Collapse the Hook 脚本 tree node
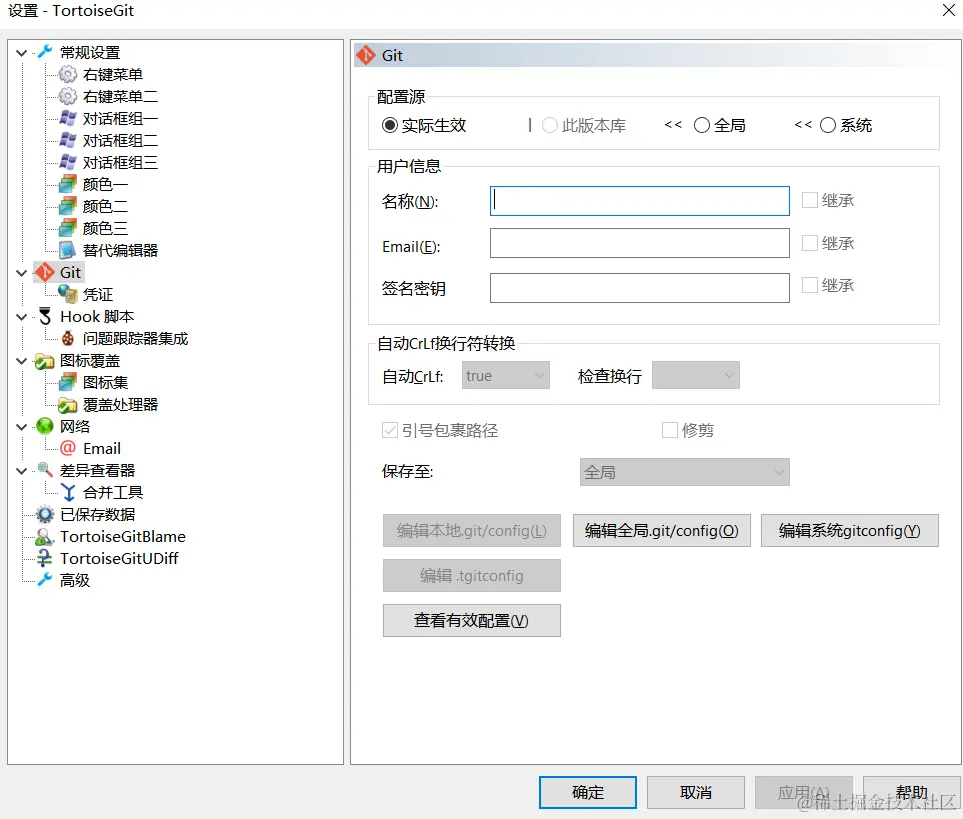The image size is (963, 819). tap(21, 317)
